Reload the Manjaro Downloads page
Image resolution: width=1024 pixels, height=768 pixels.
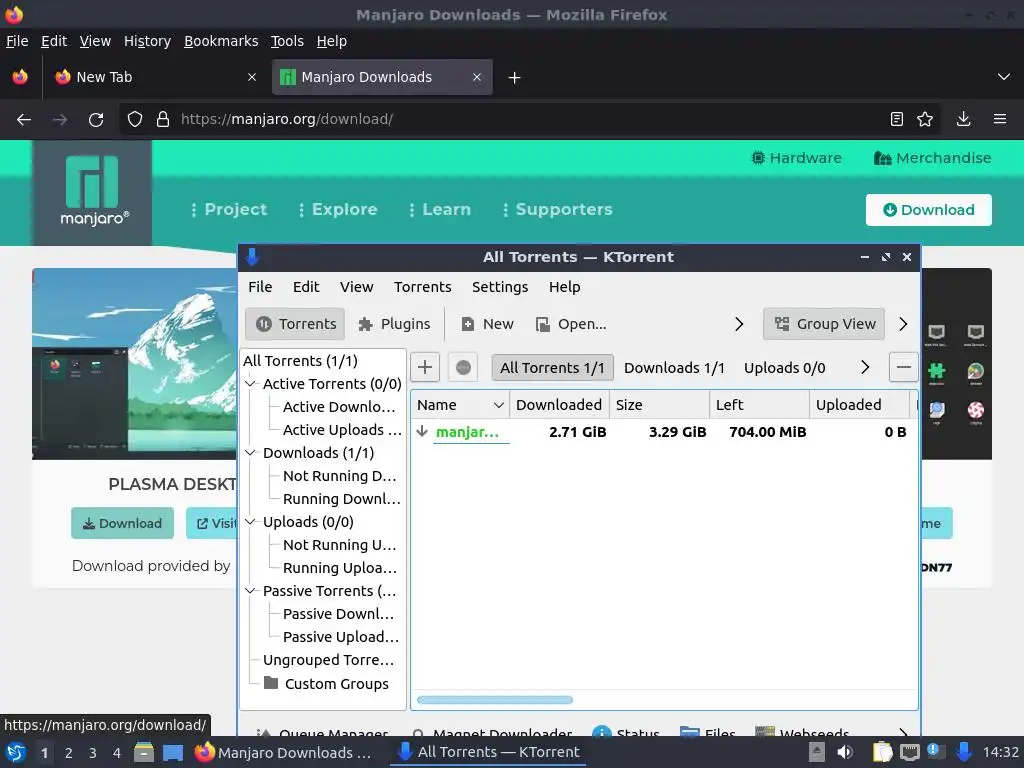(x=96, y=120)
